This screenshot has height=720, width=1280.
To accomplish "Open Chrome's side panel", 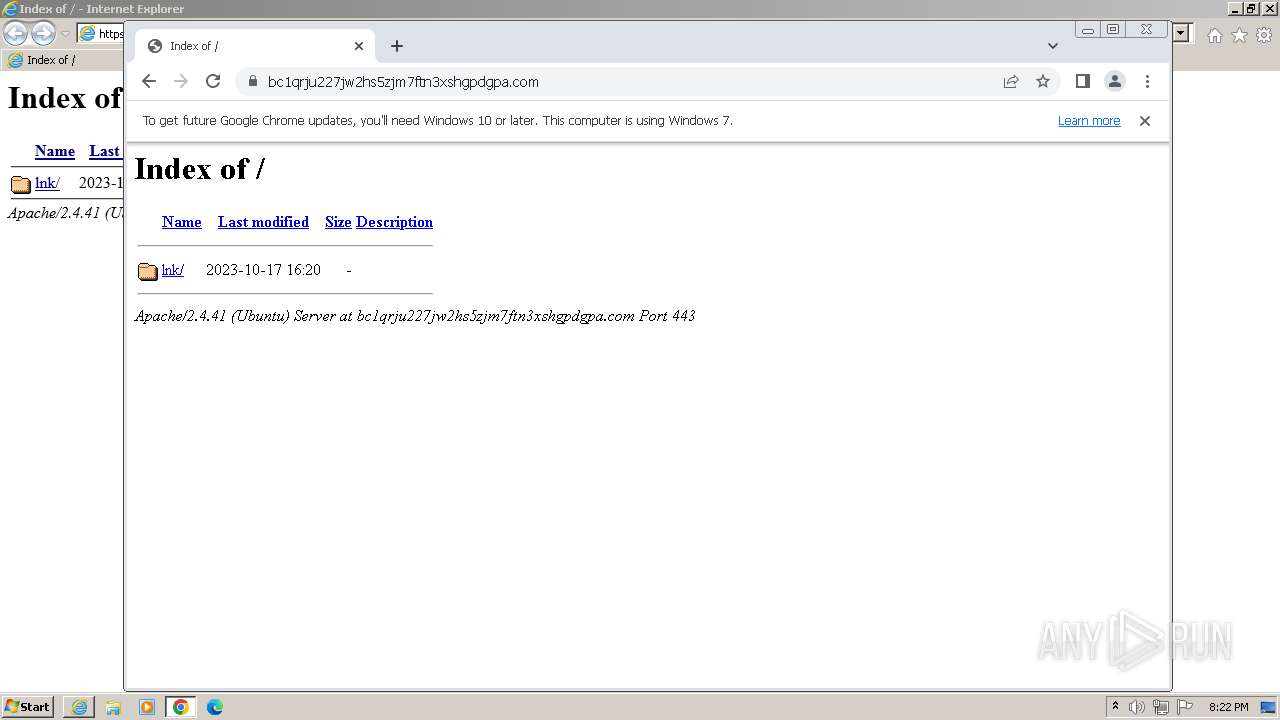I will click(x=1082, y=81).
